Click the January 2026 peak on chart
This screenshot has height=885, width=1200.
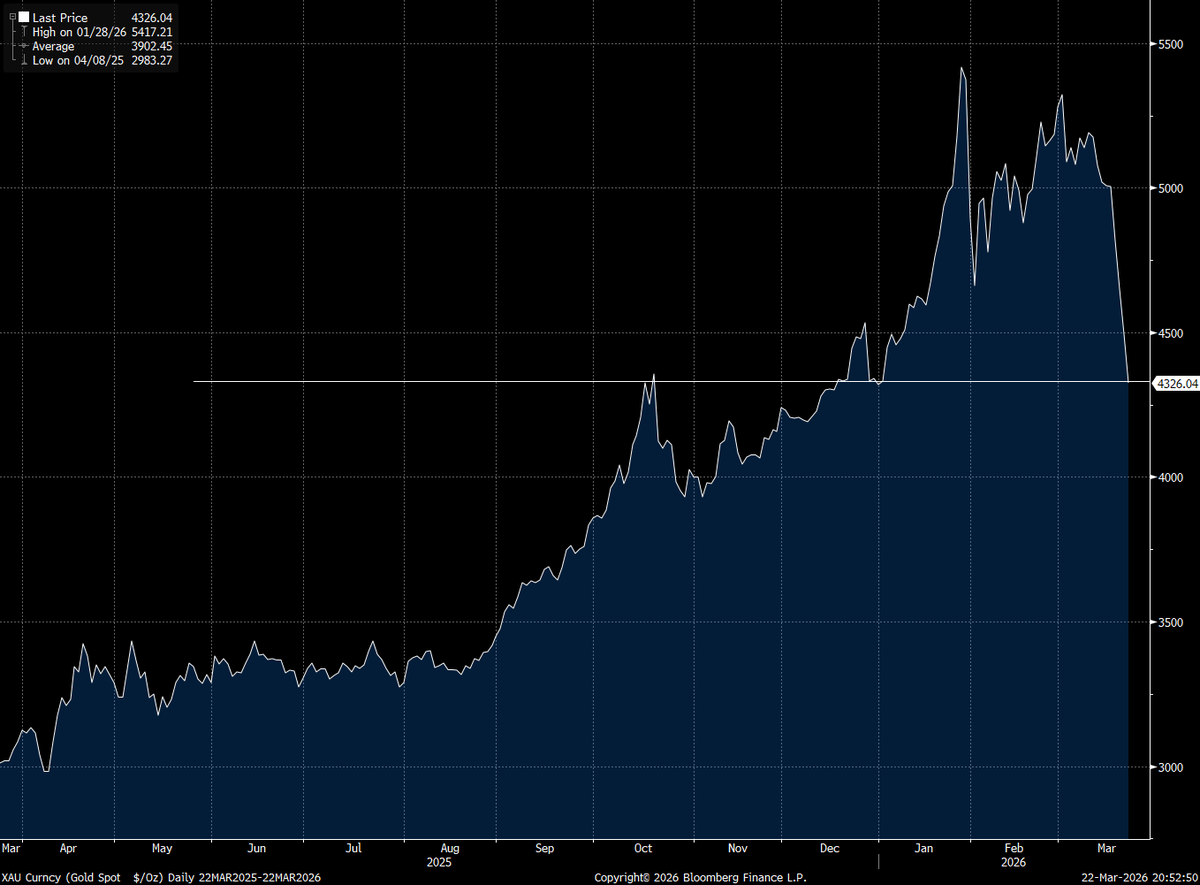pos(961,68)
